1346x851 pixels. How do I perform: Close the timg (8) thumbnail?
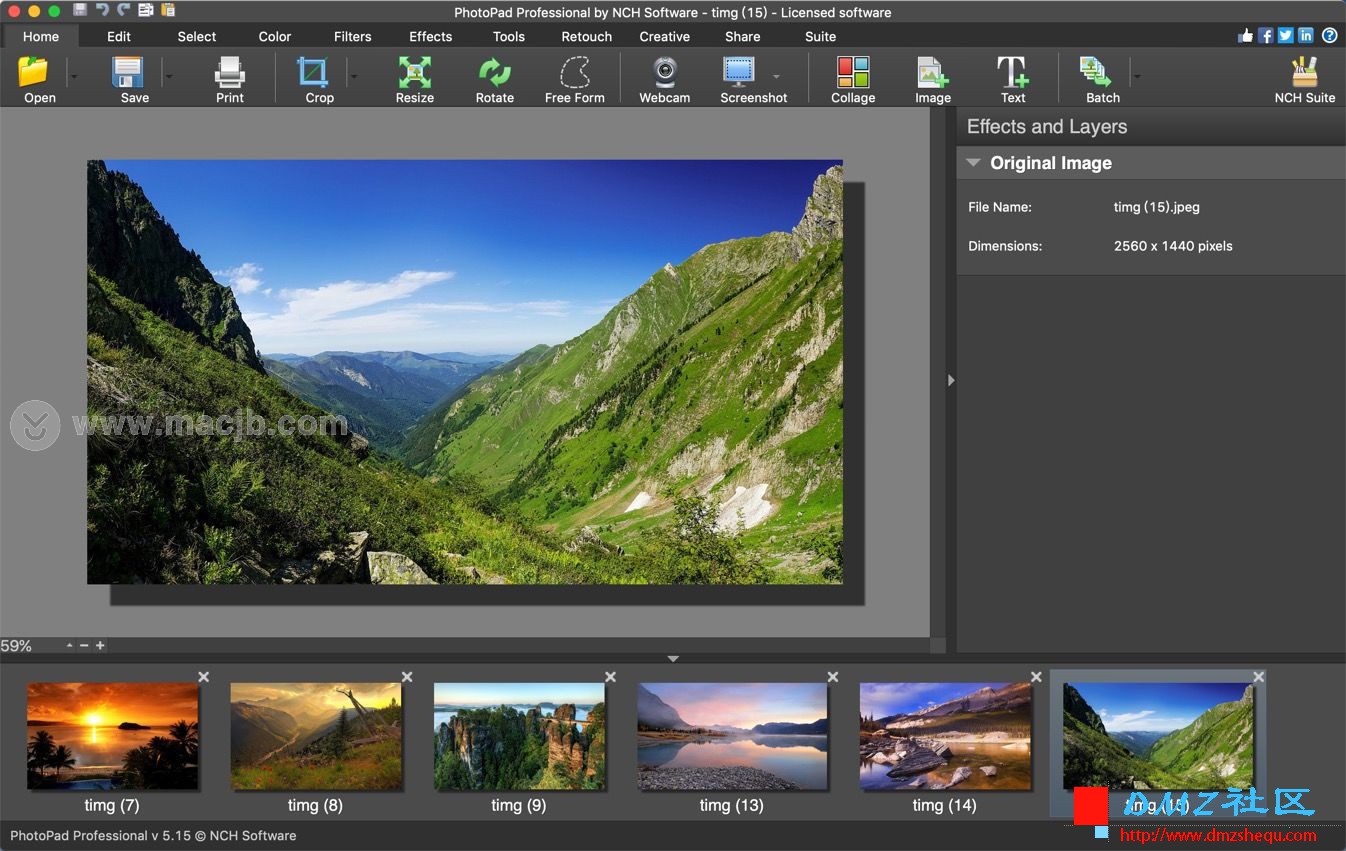point(407,677)
